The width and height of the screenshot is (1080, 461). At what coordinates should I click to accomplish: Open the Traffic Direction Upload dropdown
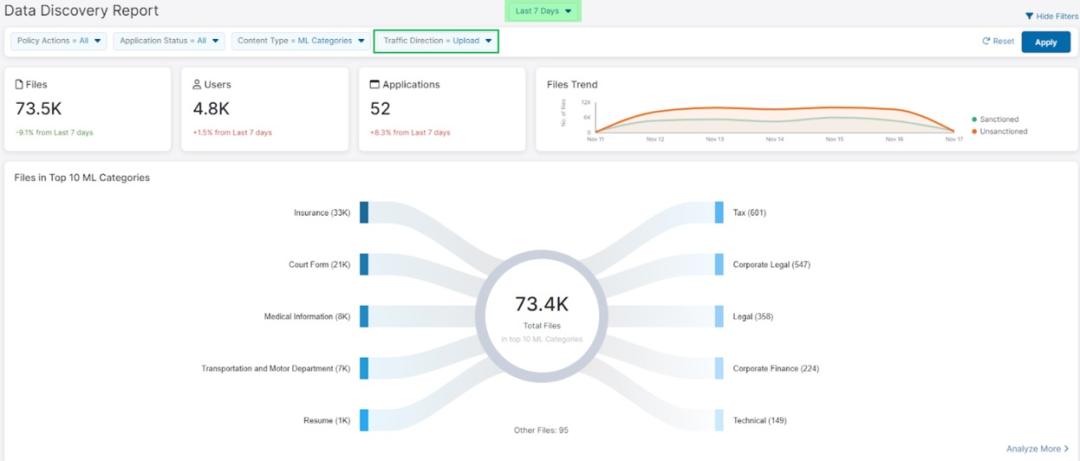436,41
